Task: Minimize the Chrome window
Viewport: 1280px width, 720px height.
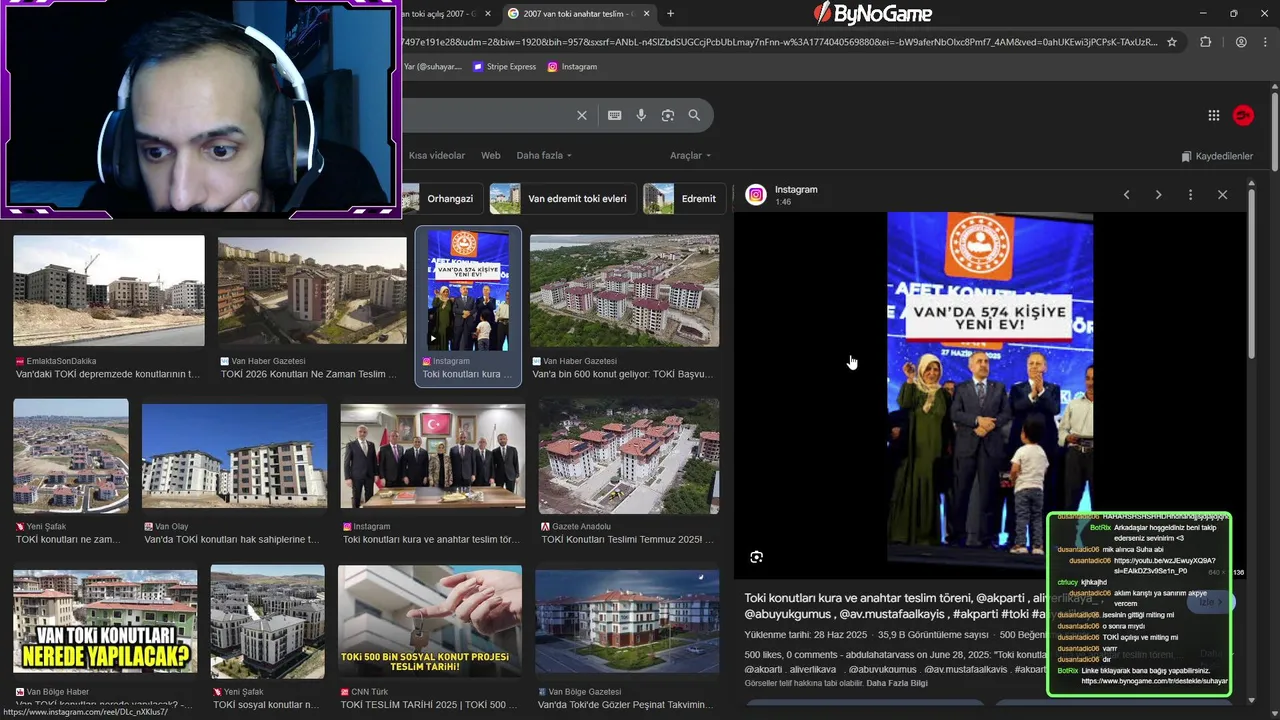Action: pos(1203,14)
